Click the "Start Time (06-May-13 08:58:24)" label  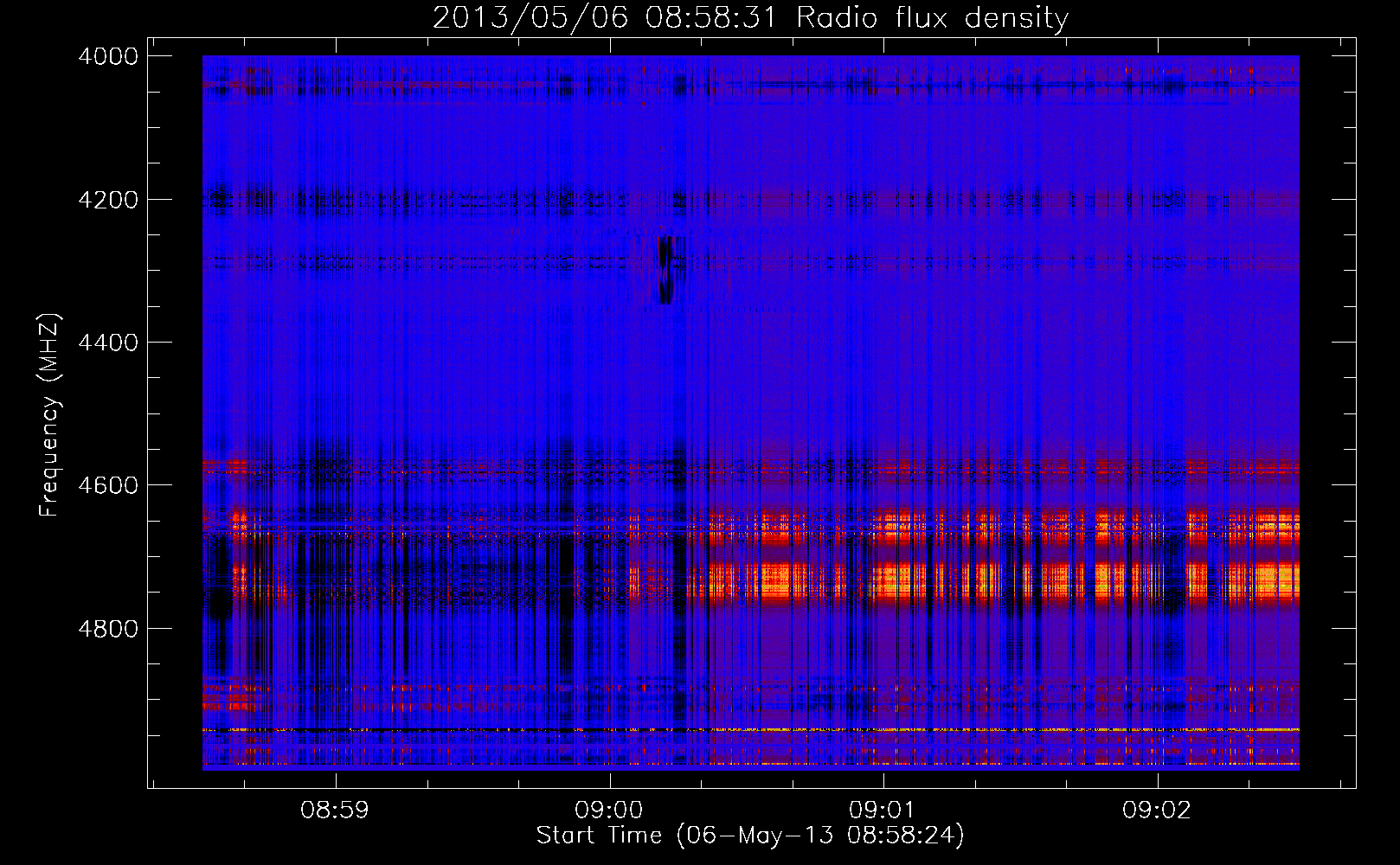[x=750, y=836]
